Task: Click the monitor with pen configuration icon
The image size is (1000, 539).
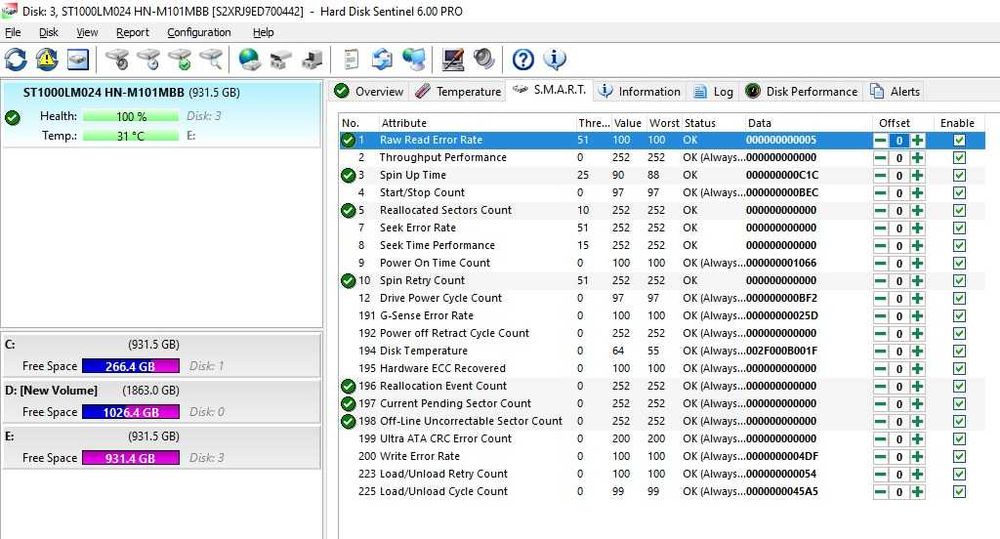Action: 453,59
